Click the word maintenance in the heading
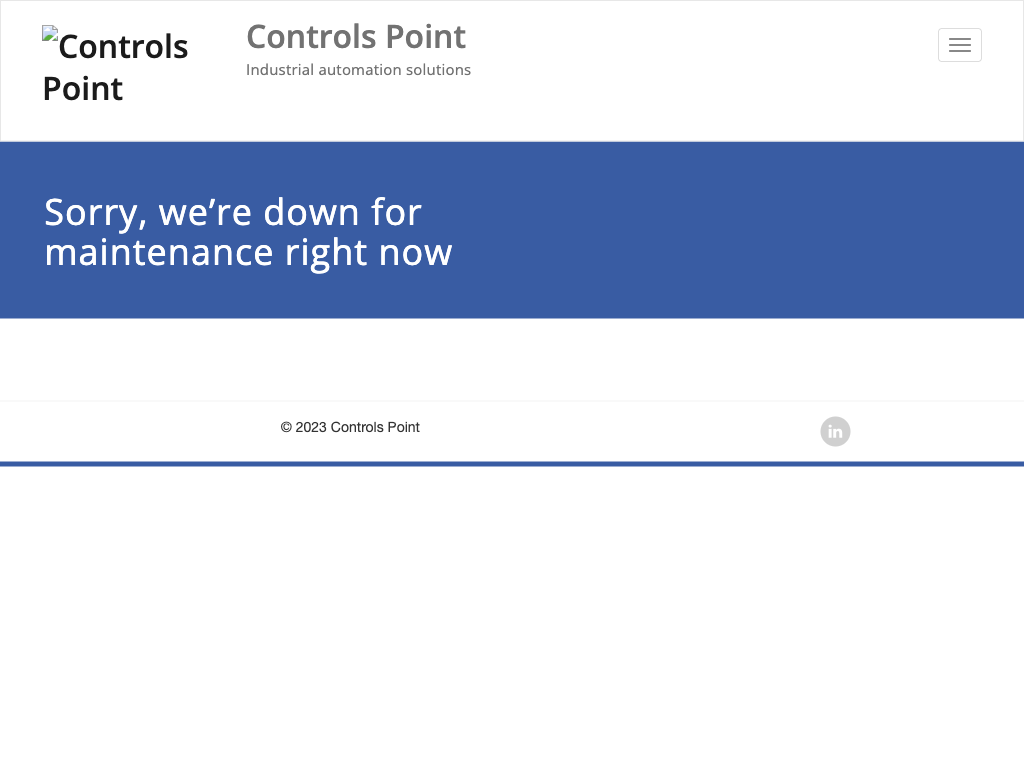The height and width of the screenshot is (768, 1024). click(159, 252)
